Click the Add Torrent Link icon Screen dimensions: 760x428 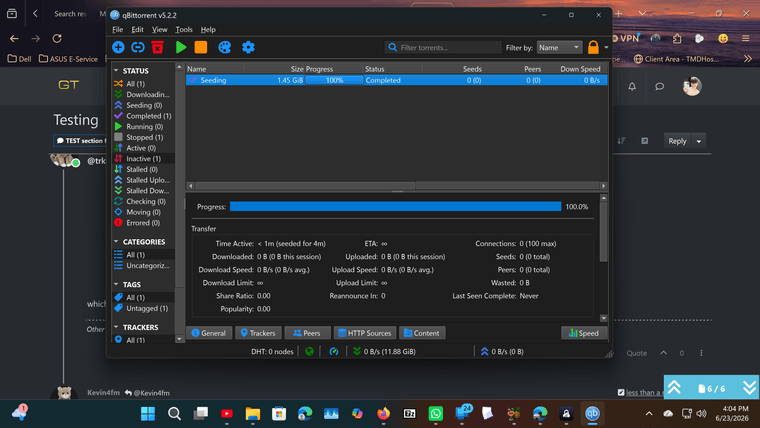138,47
